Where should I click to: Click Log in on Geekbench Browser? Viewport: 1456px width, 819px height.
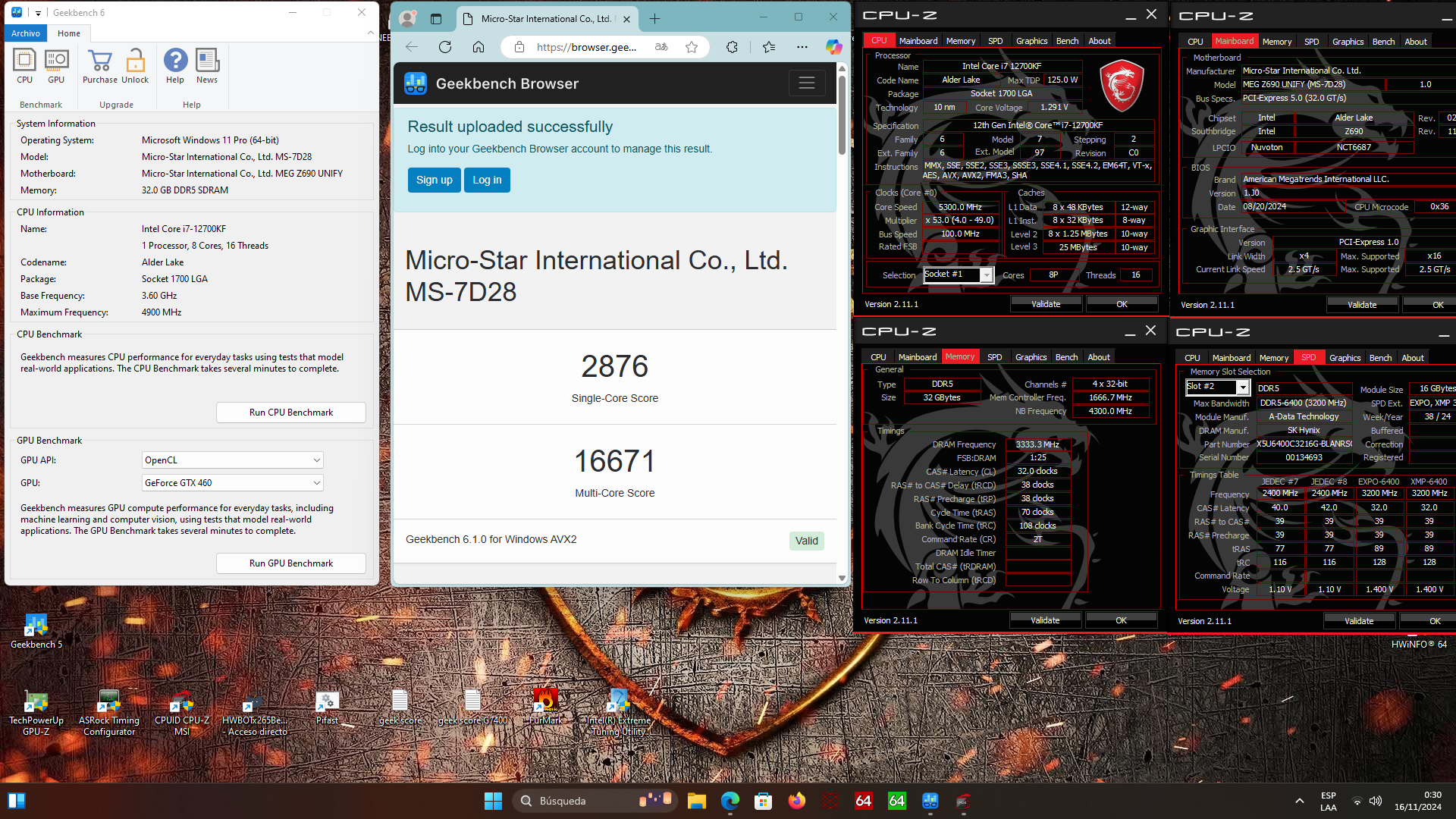pos(487,180)
